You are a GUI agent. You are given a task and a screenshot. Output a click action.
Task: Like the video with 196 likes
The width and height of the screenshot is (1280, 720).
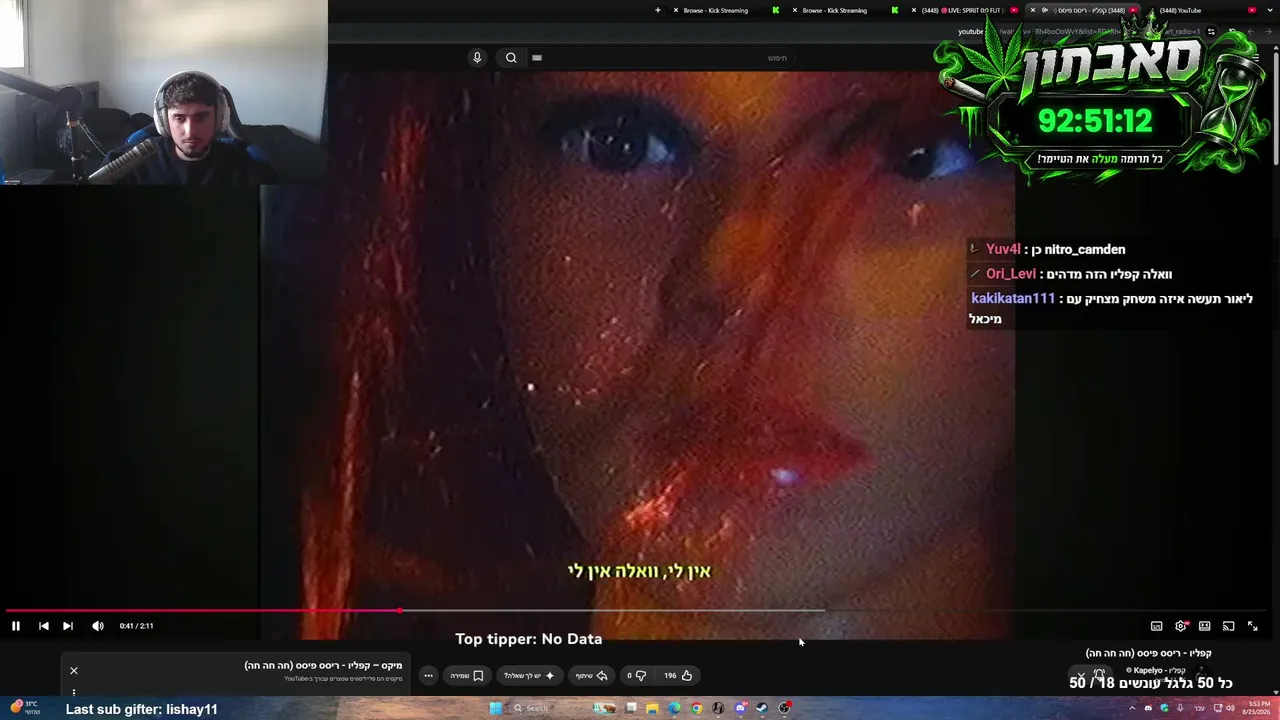click(x=679, y=676)
